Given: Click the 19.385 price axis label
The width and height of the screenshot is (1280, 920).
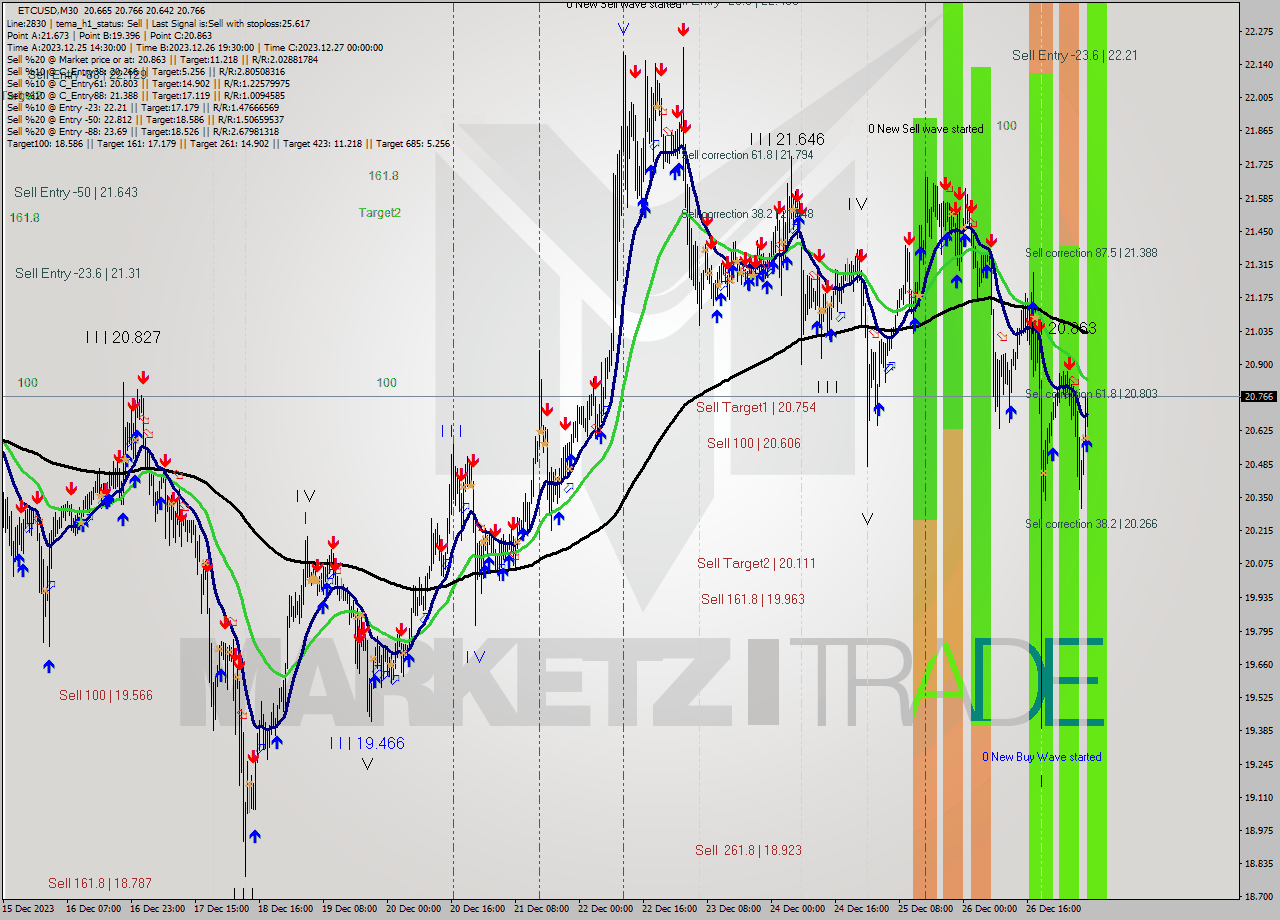Looking at the screenshot, I should [x=1259, y=730].
